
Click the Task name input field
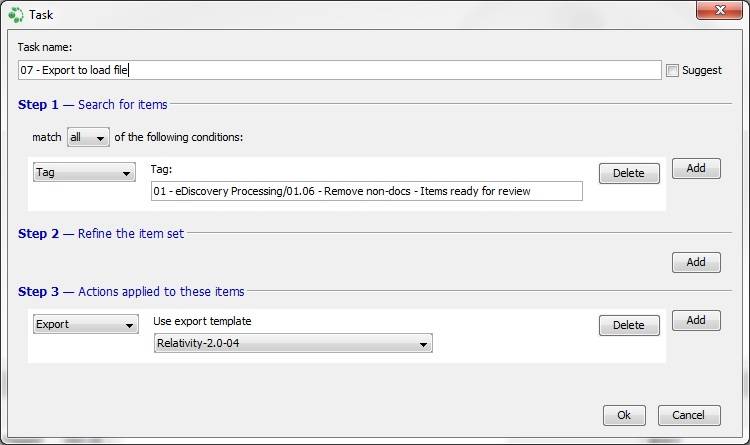[340, 70]
